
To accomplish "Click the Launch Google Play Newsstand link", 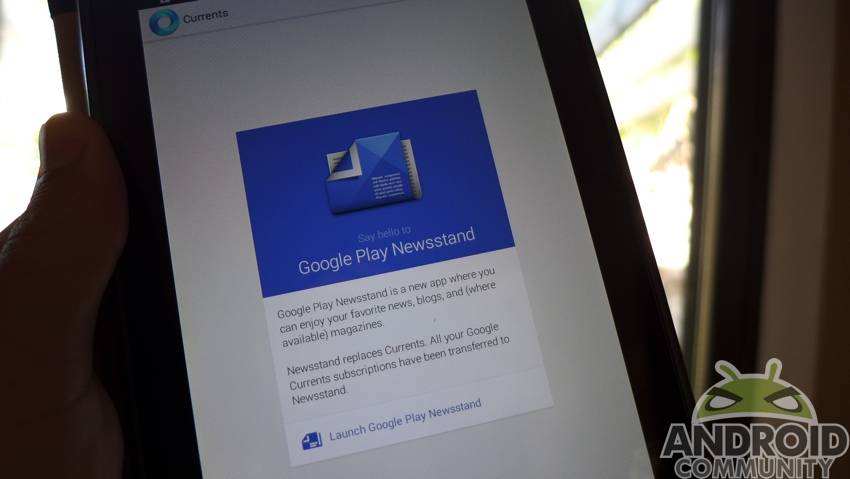I will (x=405, y=419).
